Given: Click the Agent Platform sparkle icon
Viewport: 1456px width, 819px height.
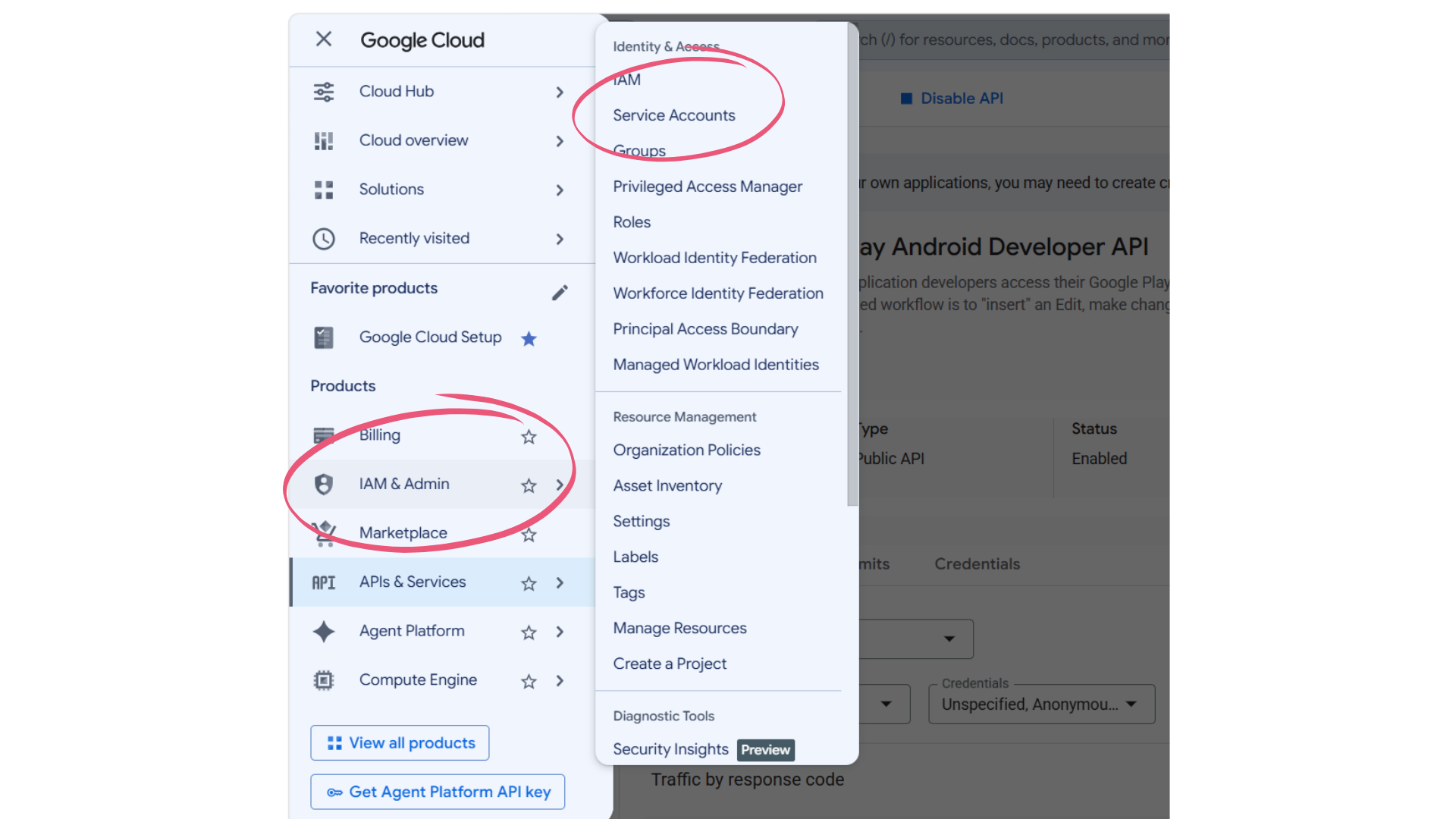Looking at the screenshot, I should 324,632.
